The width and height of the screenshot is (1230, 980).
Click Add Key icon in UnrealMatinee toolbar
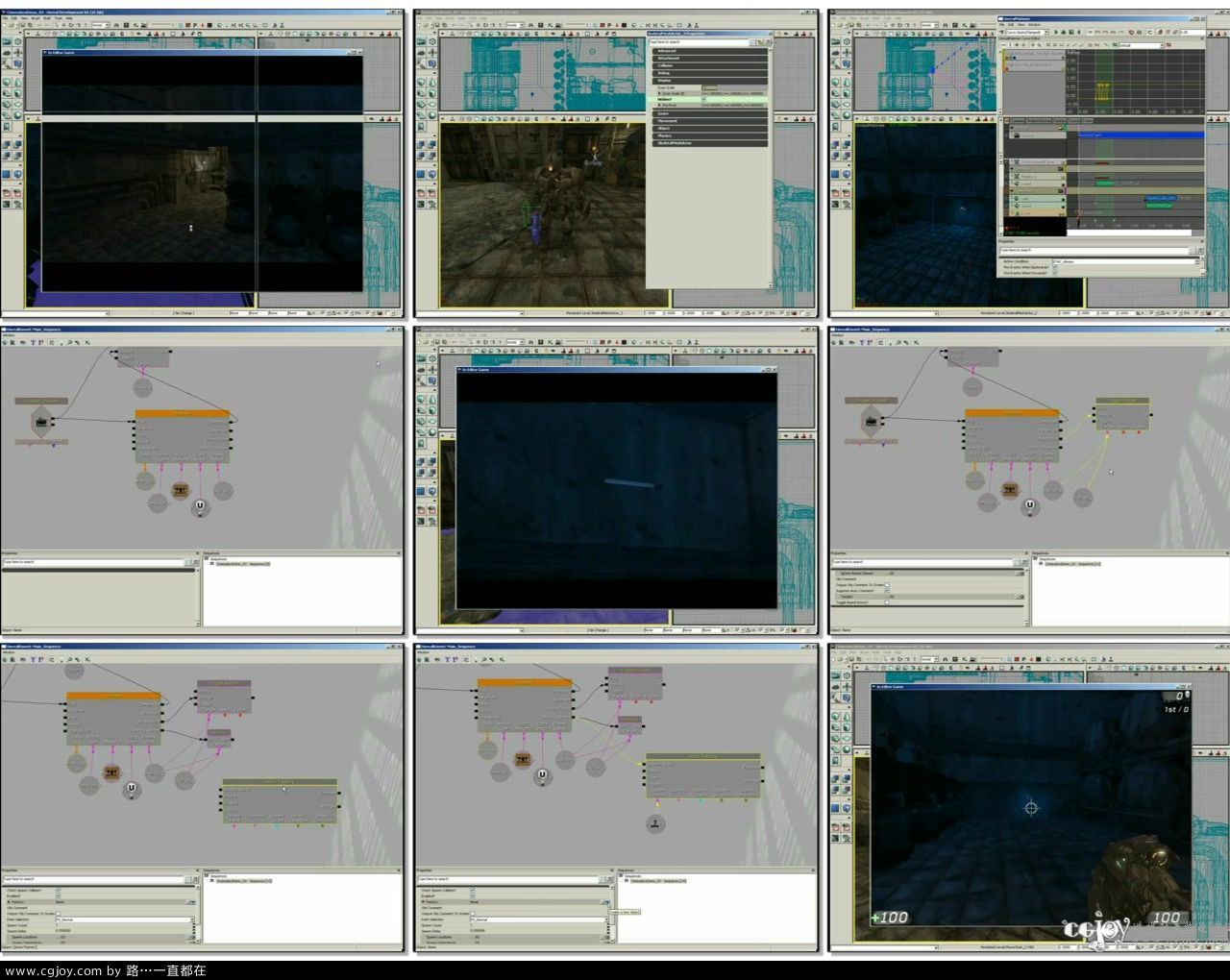click(1001, 32)
